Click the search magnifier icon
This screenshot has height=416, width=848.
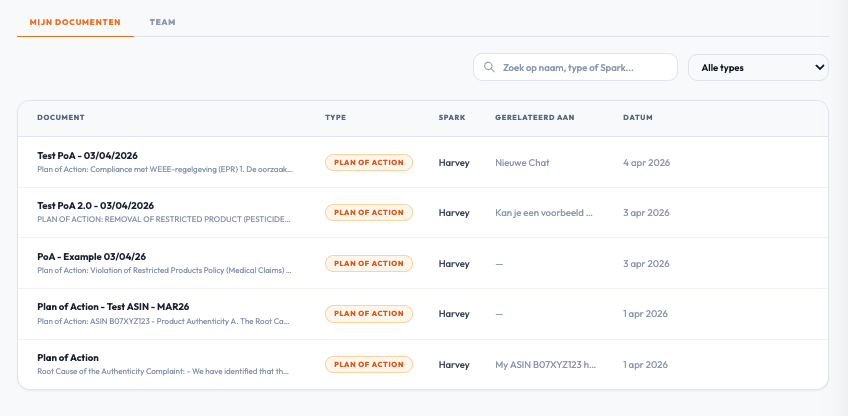click(489, 68)
